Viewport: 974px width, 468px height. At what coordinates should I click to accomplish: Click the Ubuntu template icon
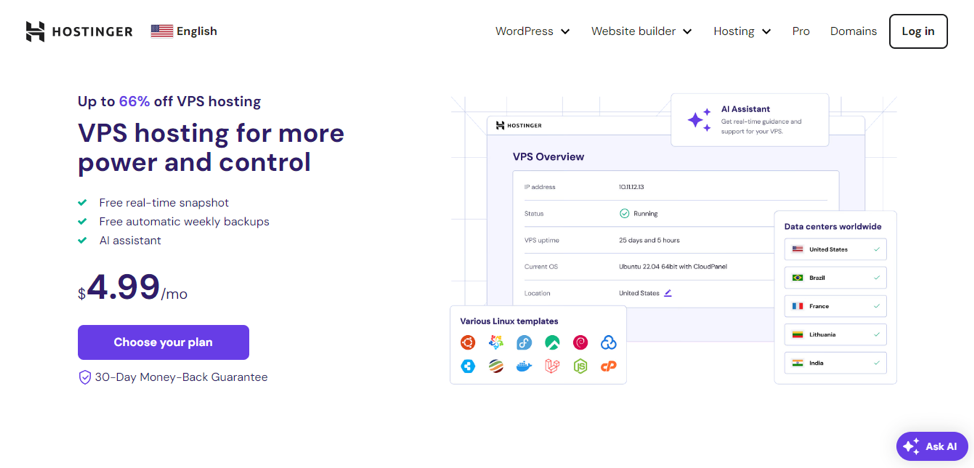[x=468, y=343]
